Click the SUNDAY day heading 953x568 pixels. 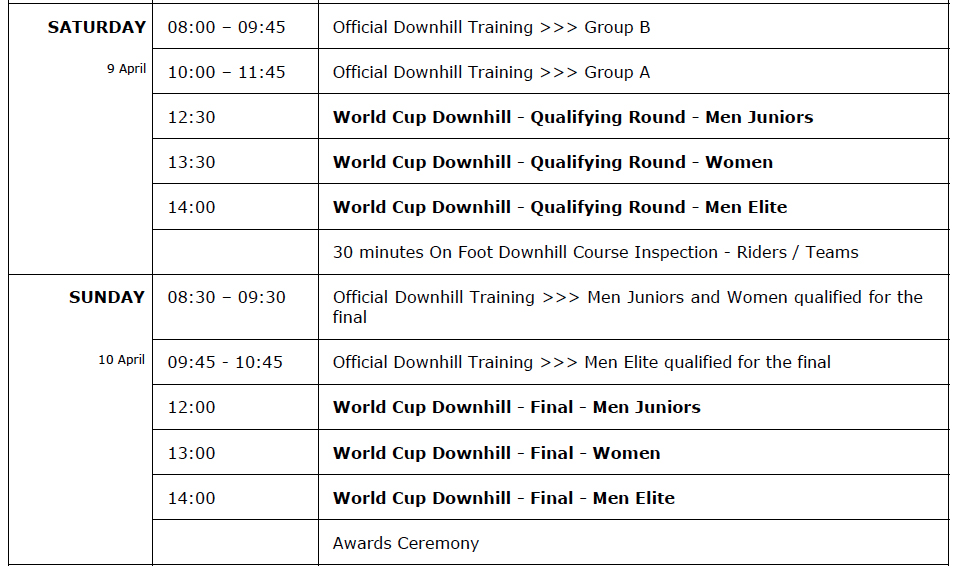pos(107,298)
